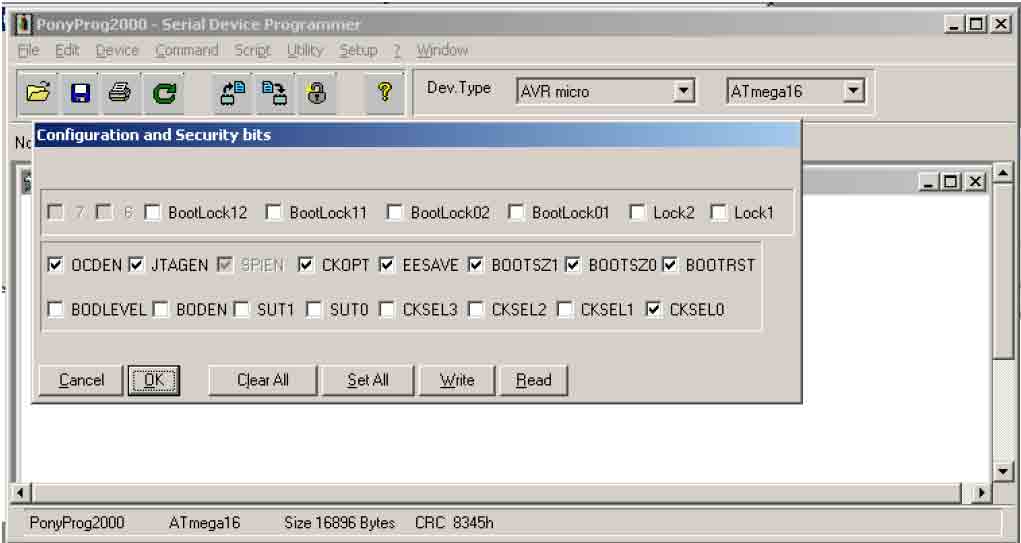
Task: Open the File menu
Action: (x=28, y=50)
